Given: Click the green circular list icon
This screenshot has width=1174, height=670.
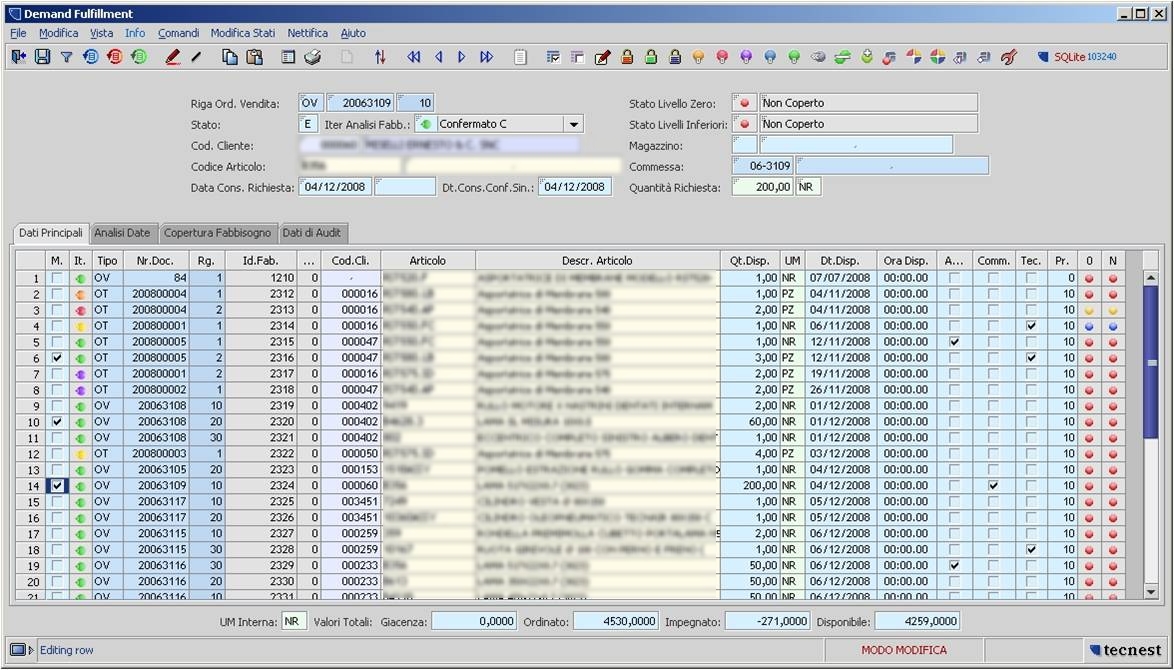Looking at the screenshot, I should (139, 57).
